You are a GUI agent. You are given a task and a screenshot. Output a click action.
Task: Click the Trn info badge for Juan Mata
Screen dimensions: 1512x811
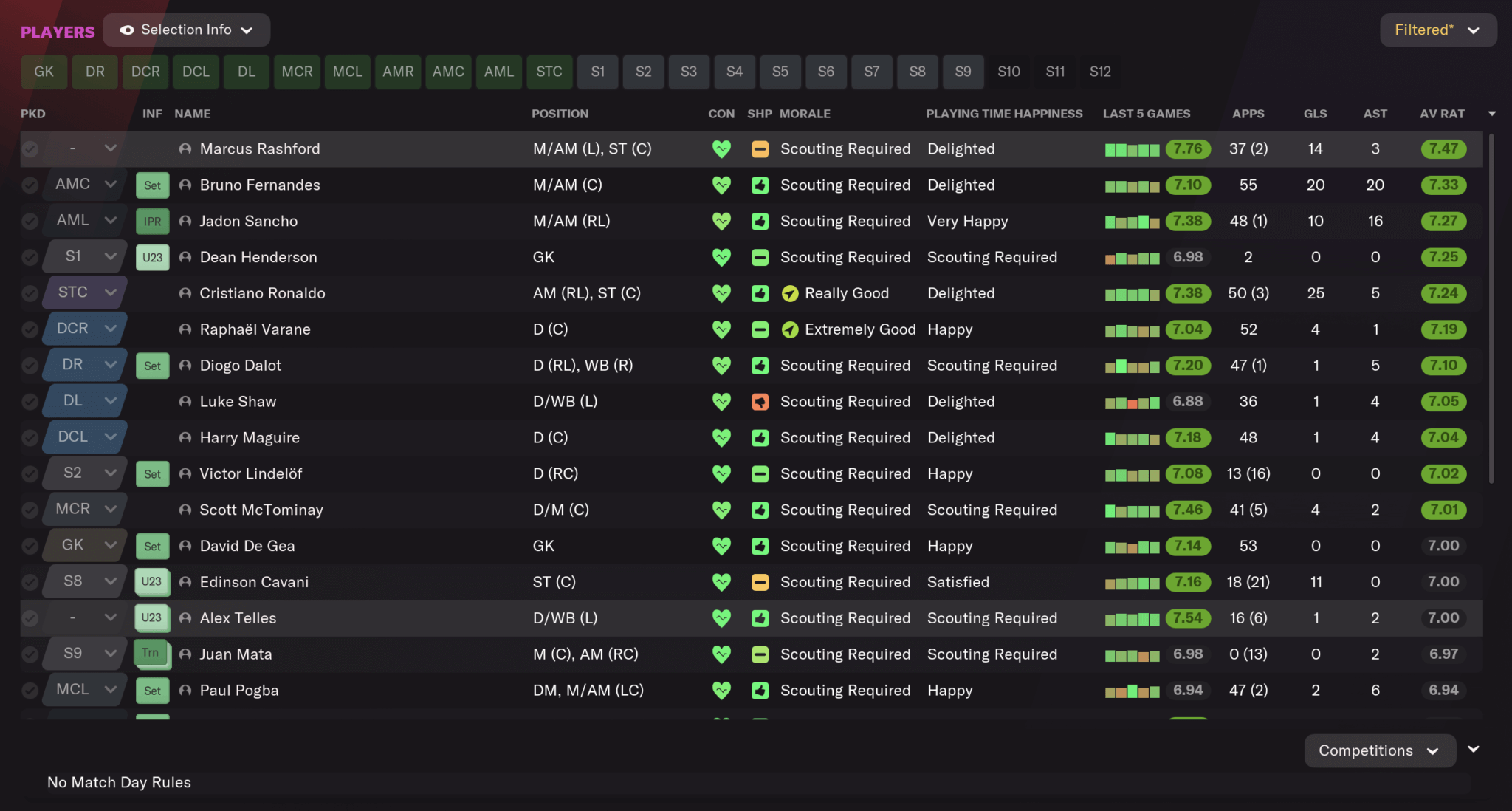pos(152,654)
